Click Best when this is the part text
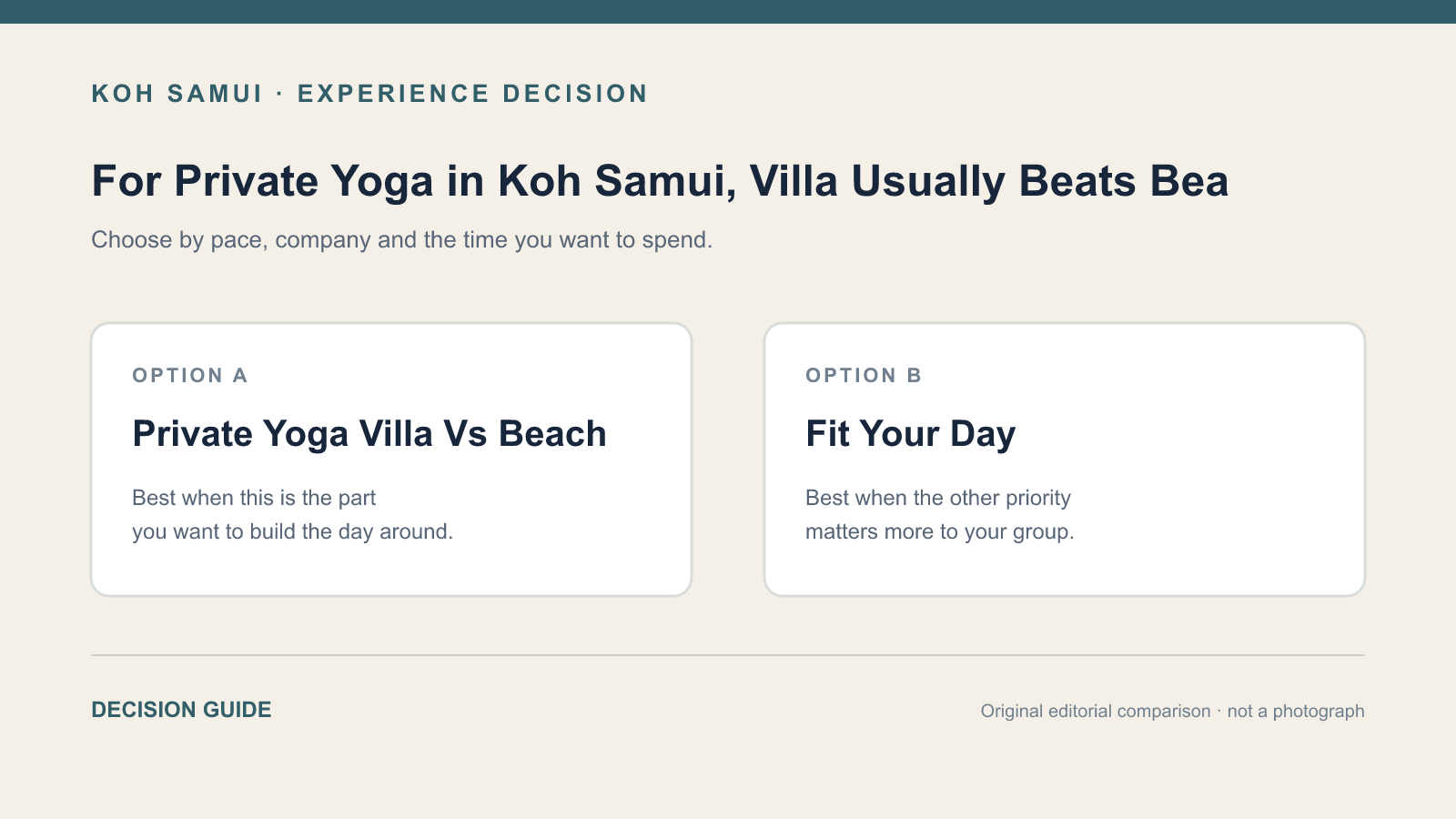Screen dimensions: 1456x819 [254, 498]
